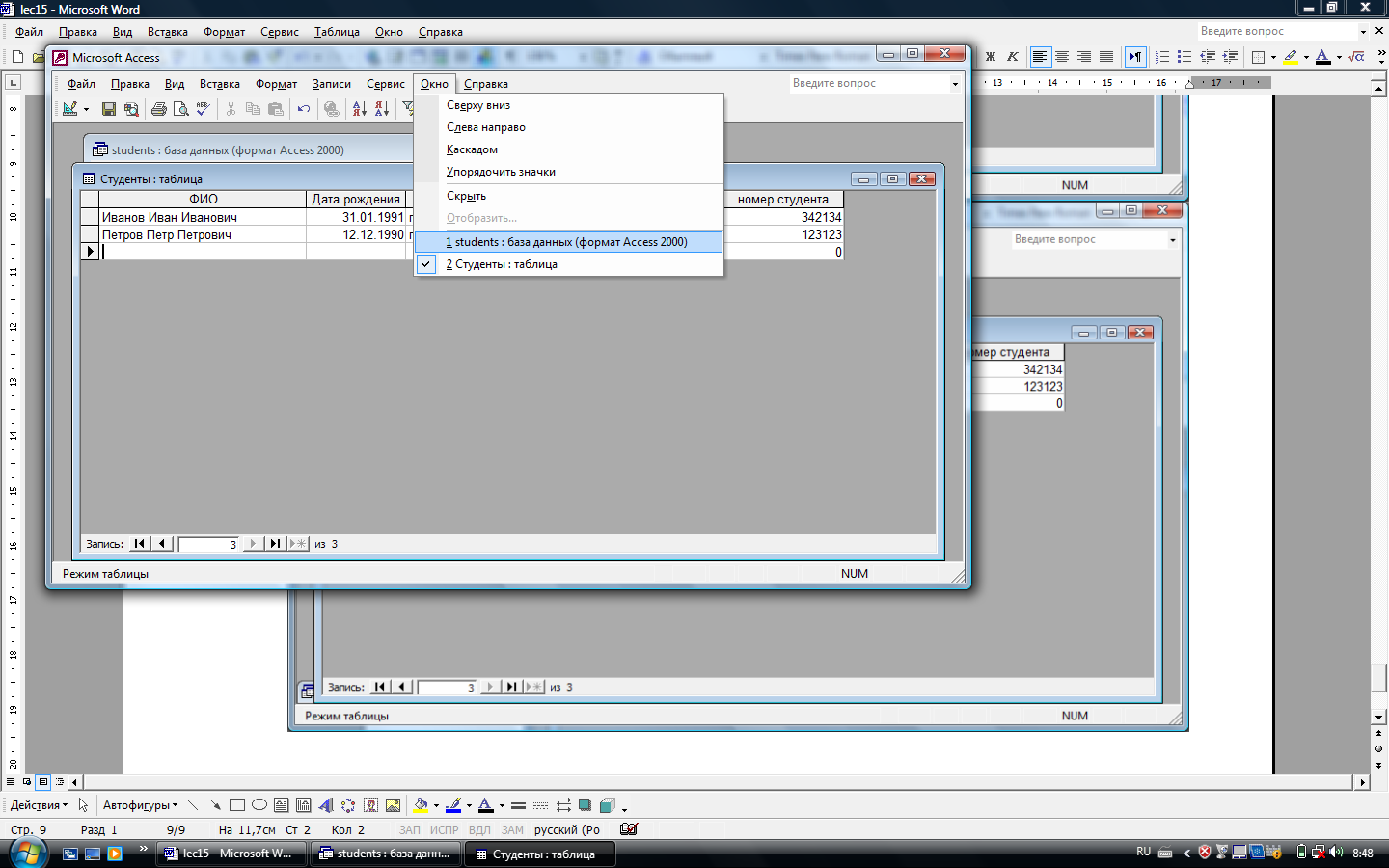Open highlight color dropdown arrow in Word
Viewport: 1389px width, 868px height.
(1306, 57)
